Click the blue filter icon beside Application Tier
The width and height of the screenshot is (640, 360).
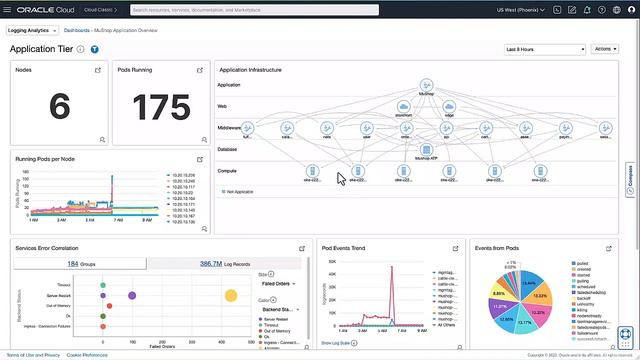pos(94,49)
